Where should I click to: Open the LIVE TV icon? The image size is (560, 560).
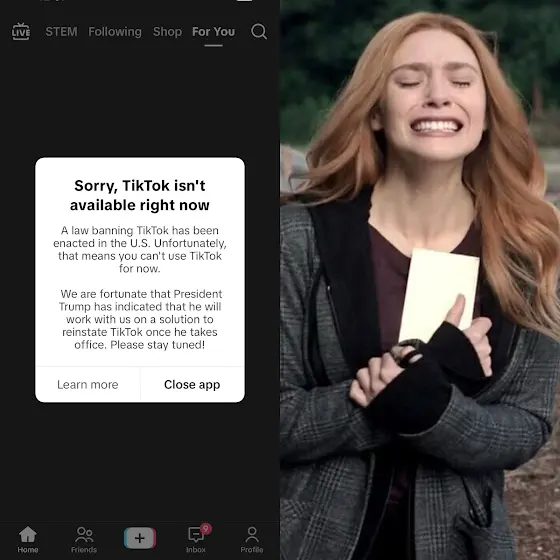click(x=21, y=31)
